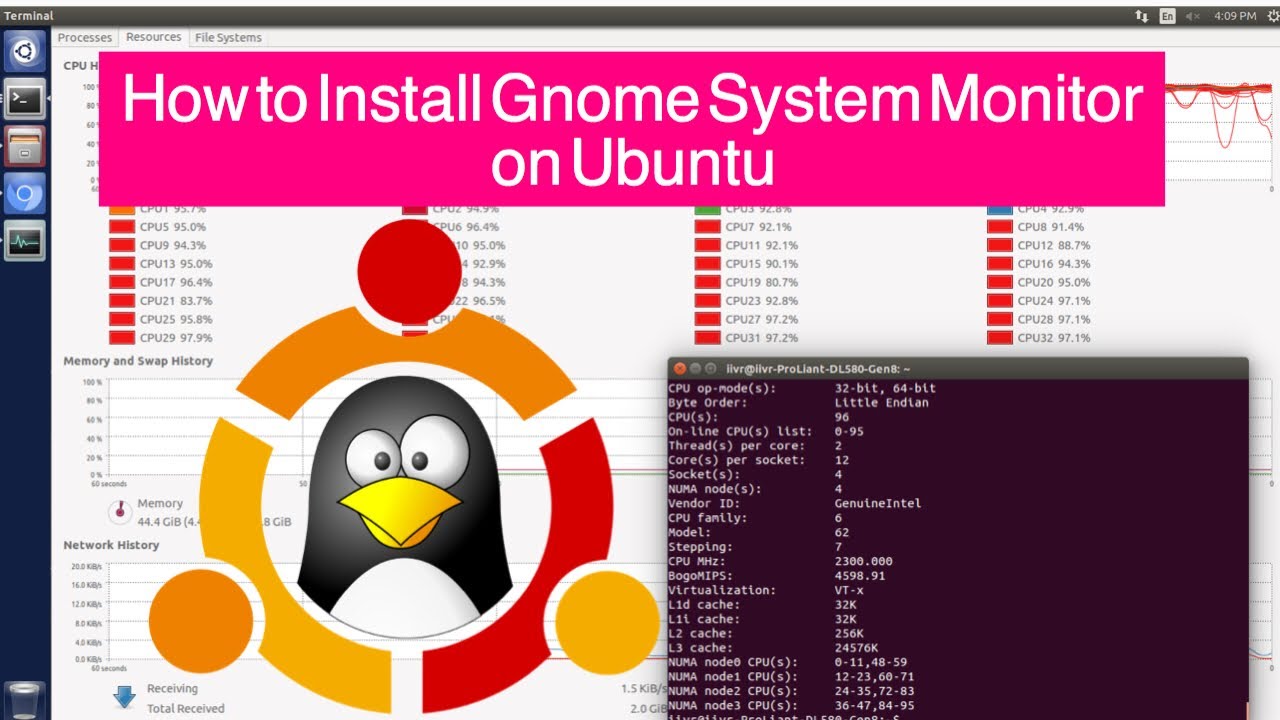1280x720 pixels.
Task: Open the muted sound volume indicator
Action: [1193, 16]
